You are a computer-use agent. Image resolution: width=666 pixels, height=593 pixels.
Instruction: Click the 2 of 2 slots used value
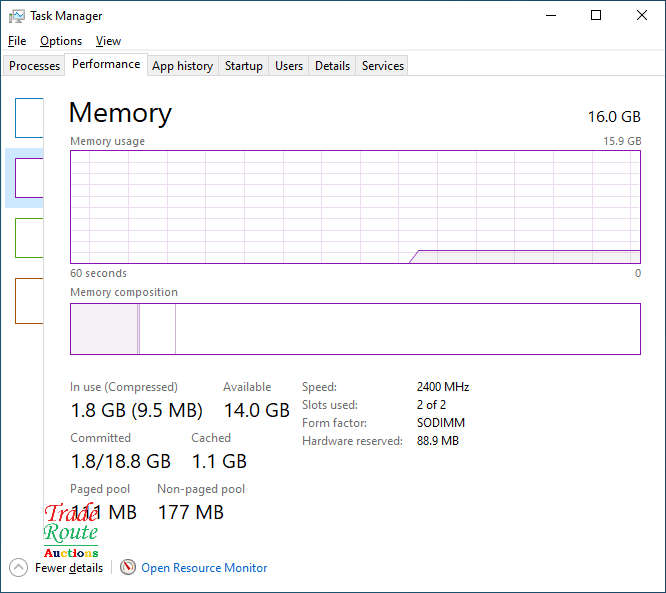432,405
